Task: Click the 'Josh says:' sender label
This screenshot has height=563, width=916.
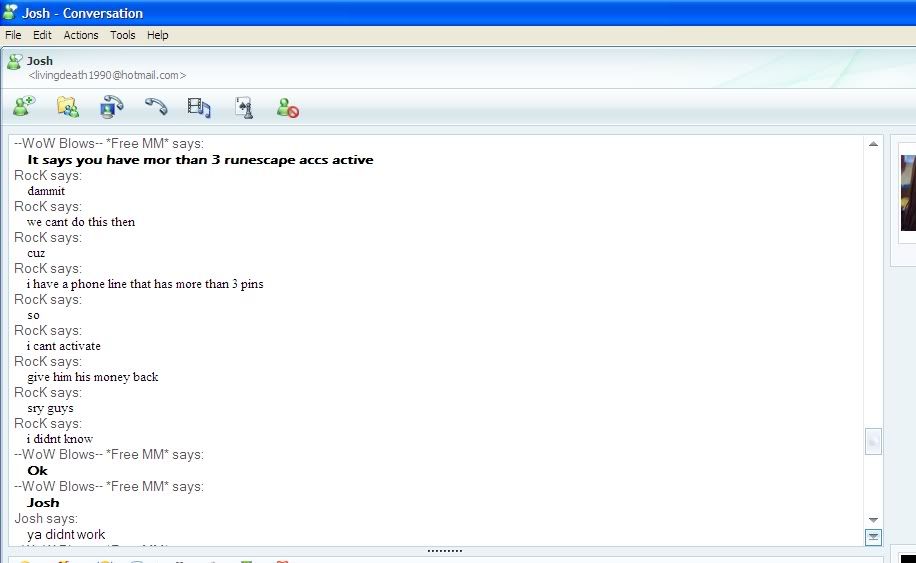Action: (x=46, y=519)
